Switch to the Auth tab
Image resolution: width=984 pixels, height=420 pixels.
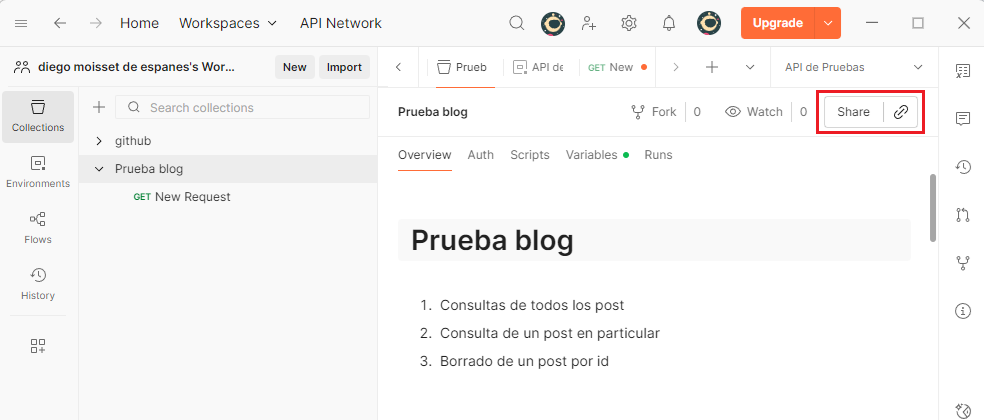click(480, 155)
